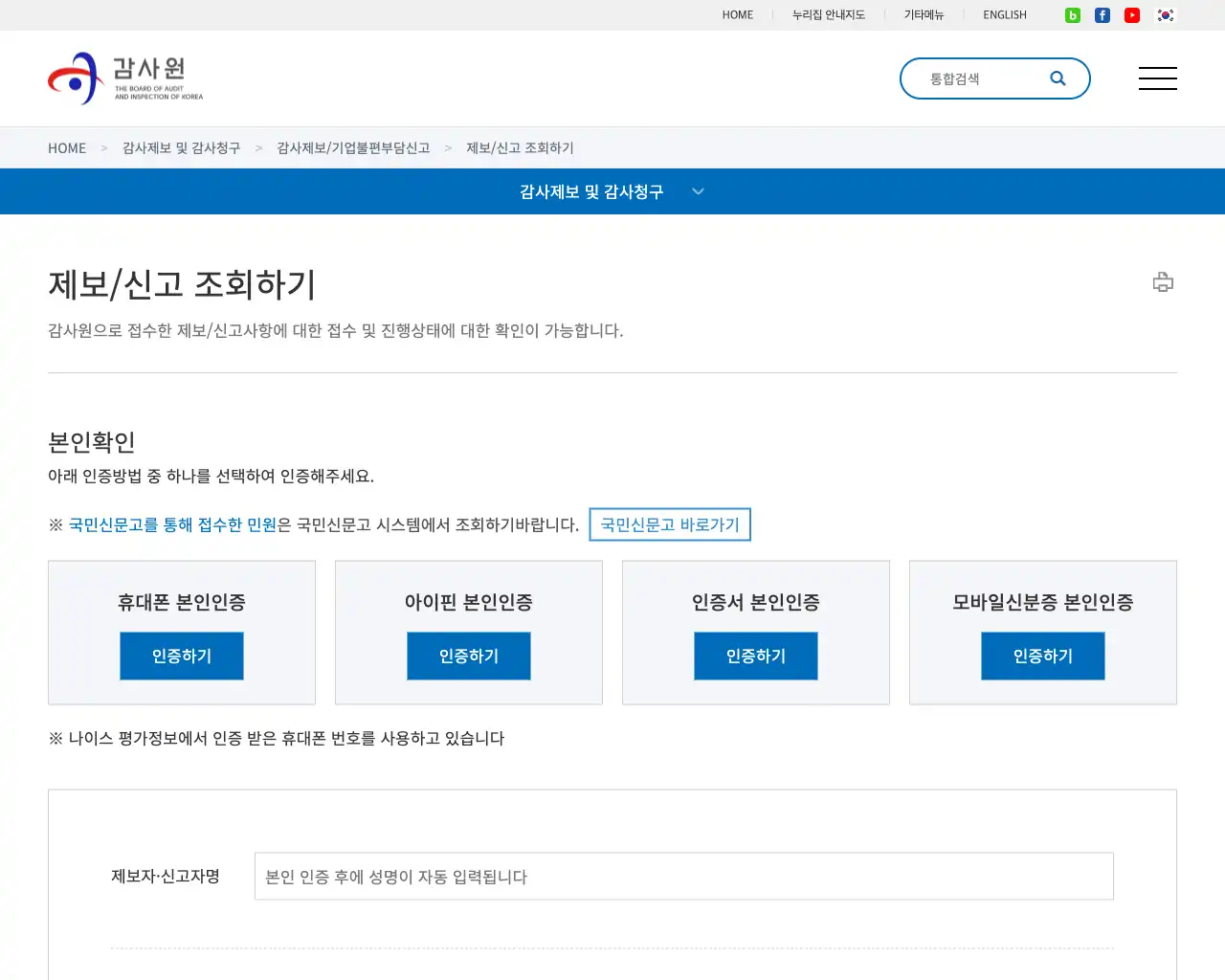Click 제보/신고 조회하기 breadcrumb
The width and height of the screenshot is (1225, 980).
coord(520,148)
